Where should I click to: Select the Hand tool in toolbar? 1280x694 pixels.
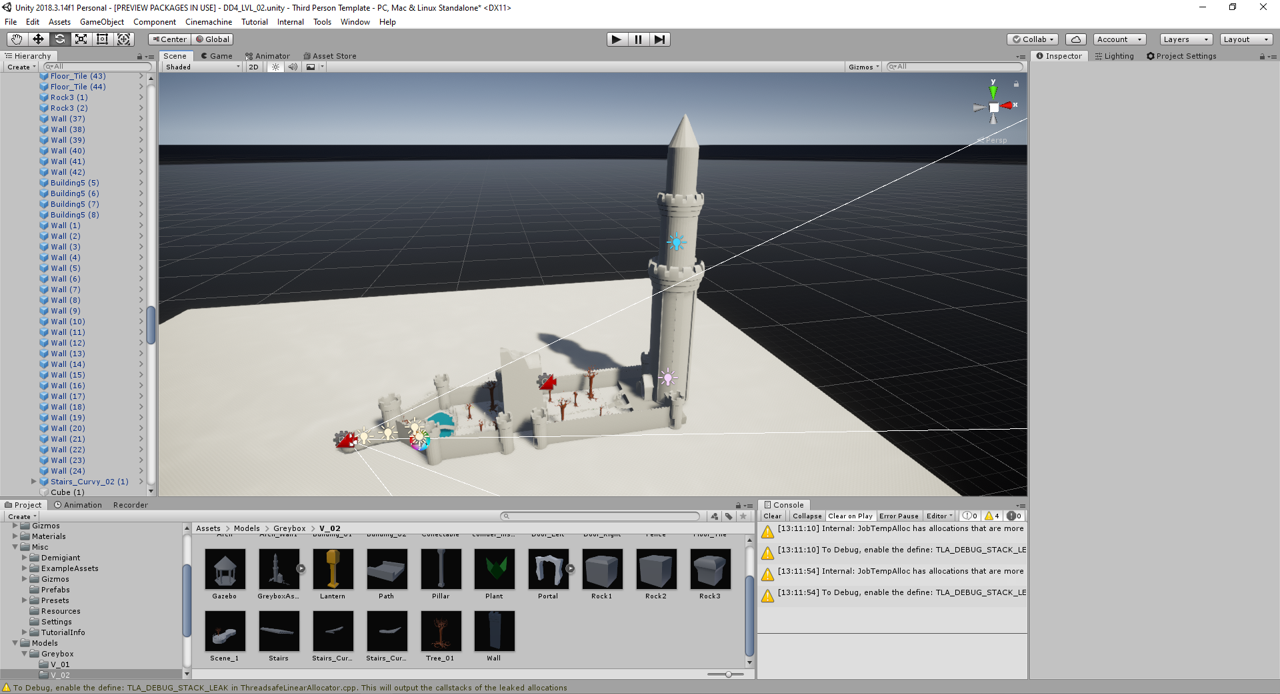click(x=17, y=39)
